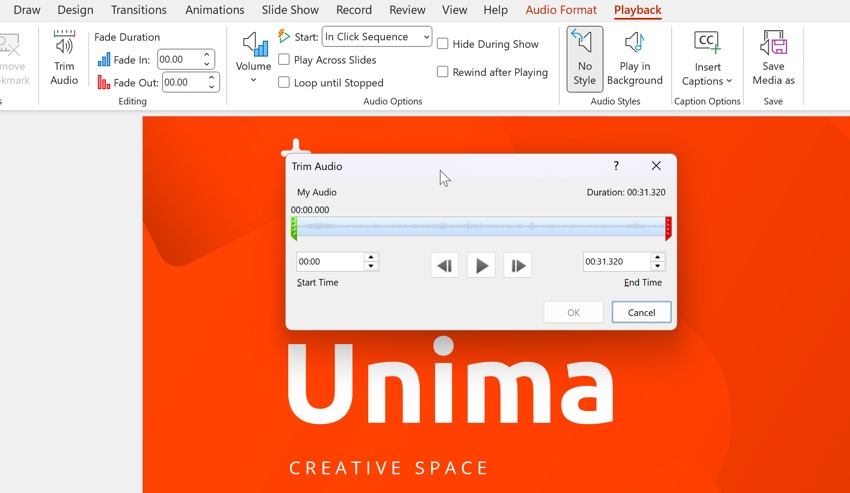Enable Rewind after Playing
850x493 pixels.
point(442,72)
